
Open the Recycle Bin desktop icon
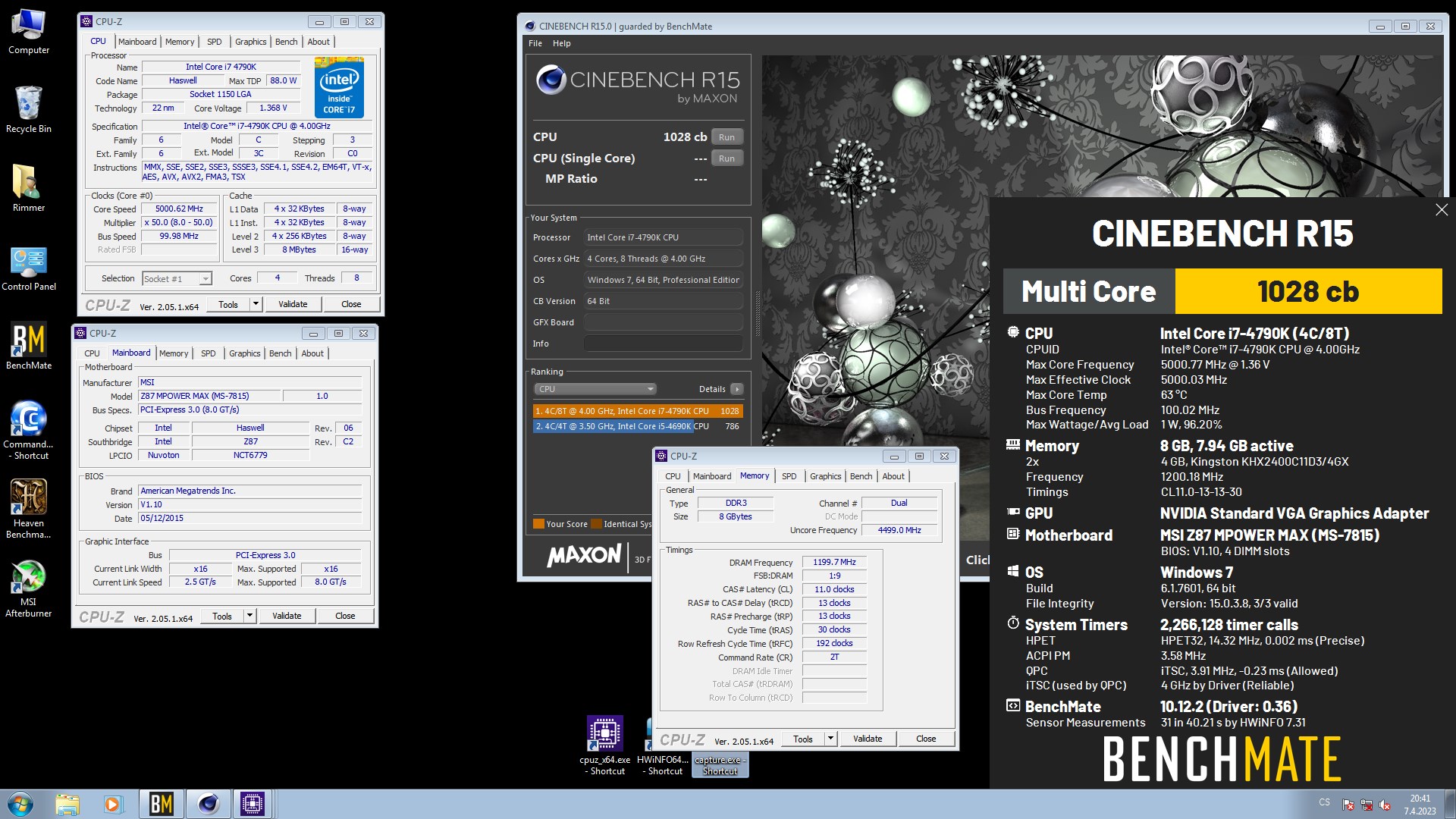[29, 110]
